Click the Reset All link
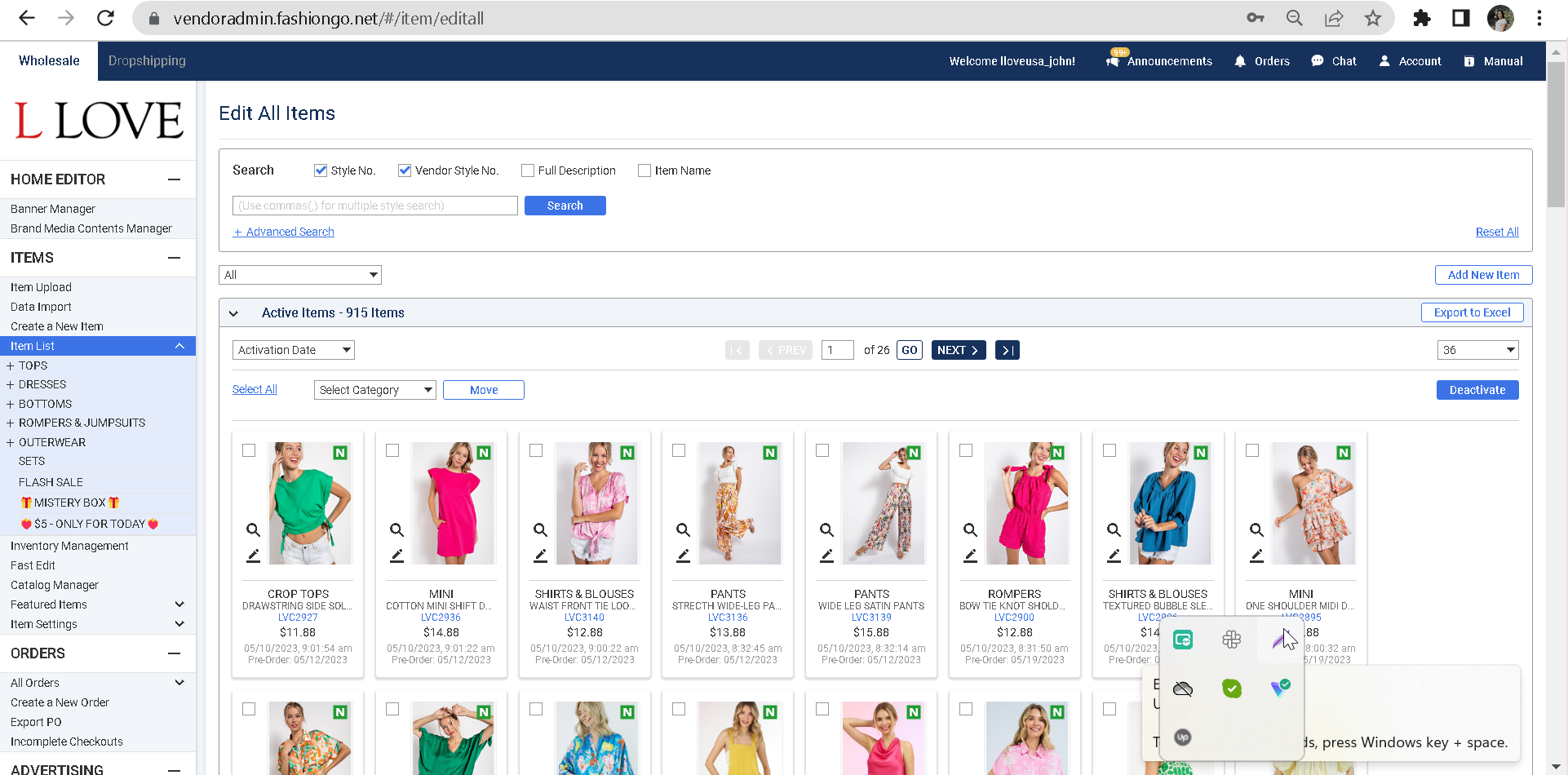The image size is (1568, 775). pos(1497,232)
